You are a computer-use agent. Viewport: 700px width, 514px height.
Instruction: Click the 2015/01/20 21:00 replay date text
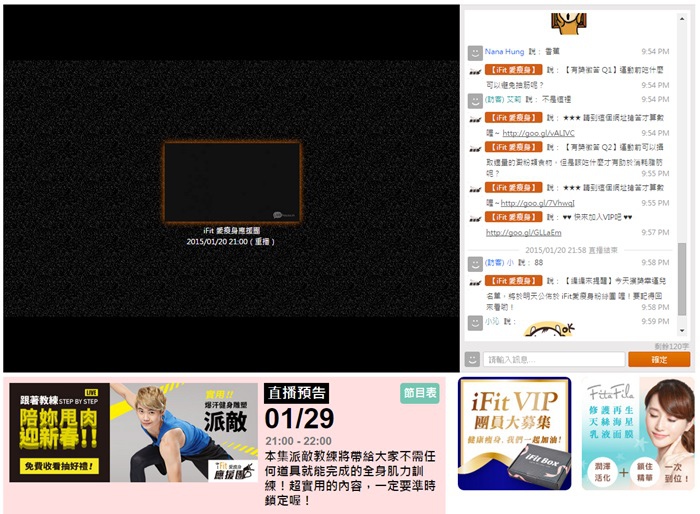[x=230, y=242]
